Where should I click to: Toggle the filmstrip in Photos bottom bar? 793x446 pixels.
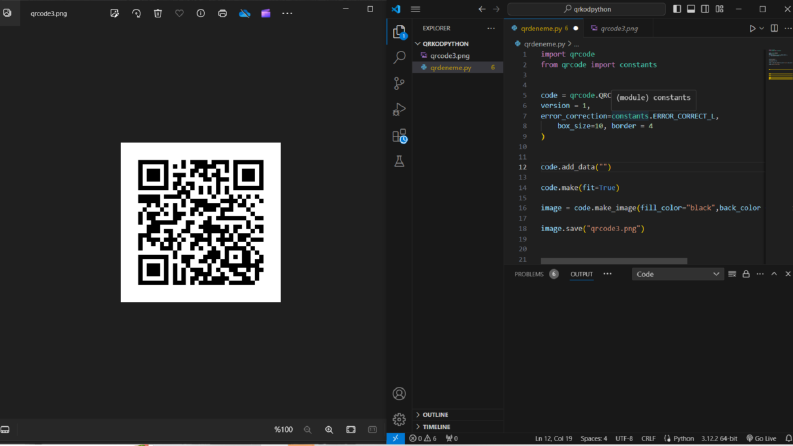point(5,429)
